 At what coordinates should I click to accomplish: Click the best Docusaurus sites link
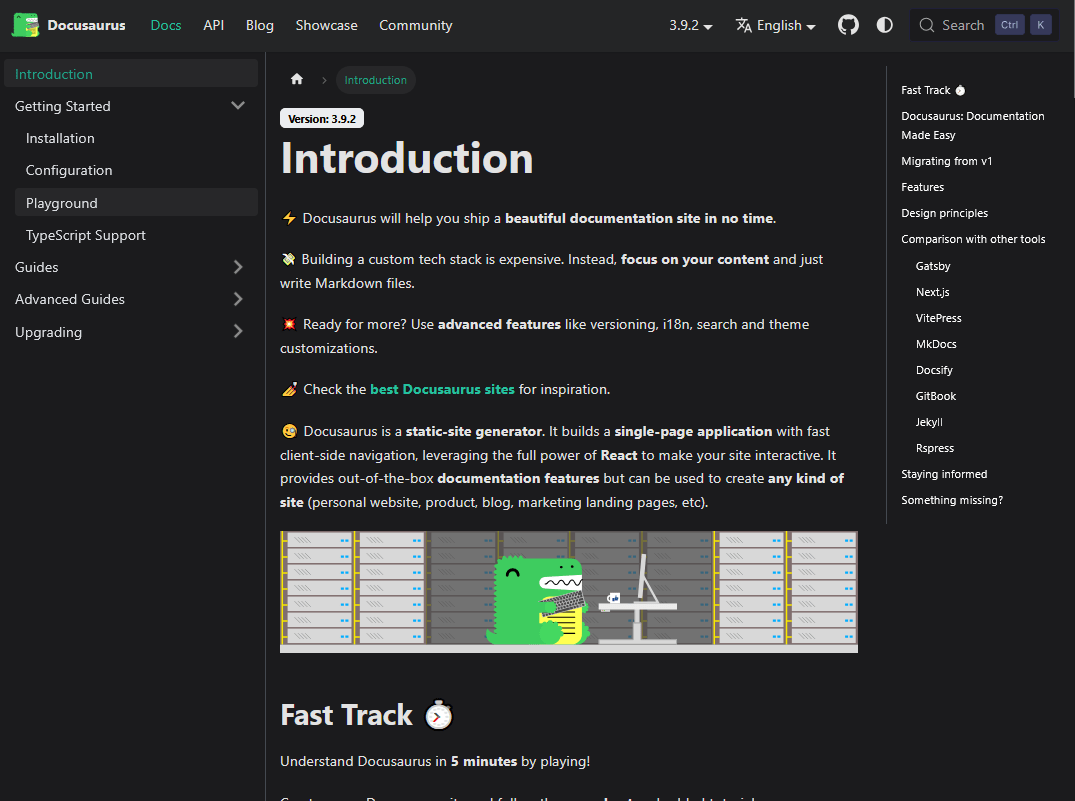click(x=442, y=388)
